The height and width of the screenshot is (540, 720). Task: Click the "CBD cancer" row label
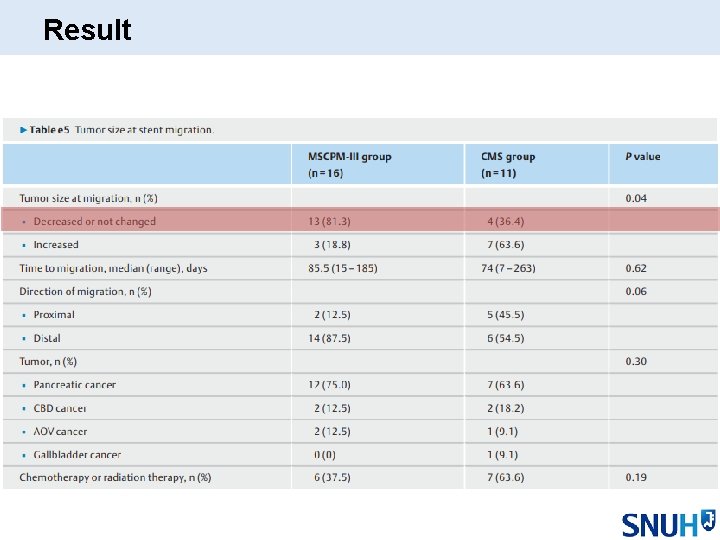tap(60, 408)
